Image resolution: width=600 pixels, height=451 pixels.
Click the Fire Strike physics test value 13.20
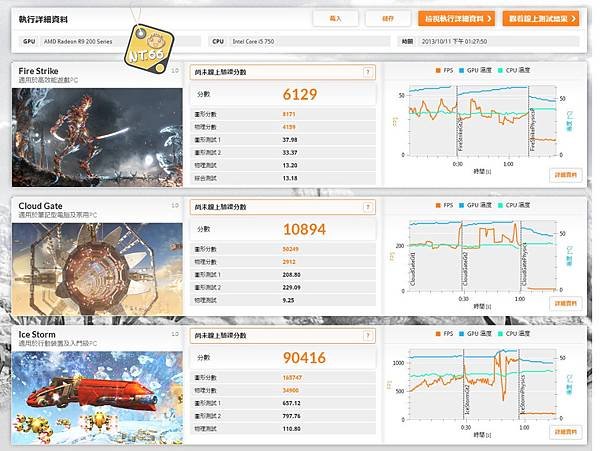tap(290, 166)
